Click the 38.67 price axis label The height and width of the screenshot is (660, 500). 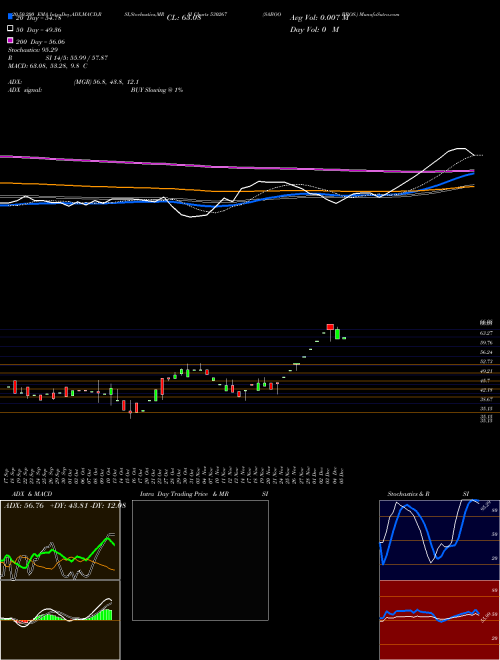pyautogui.click(x=487, y=399)
